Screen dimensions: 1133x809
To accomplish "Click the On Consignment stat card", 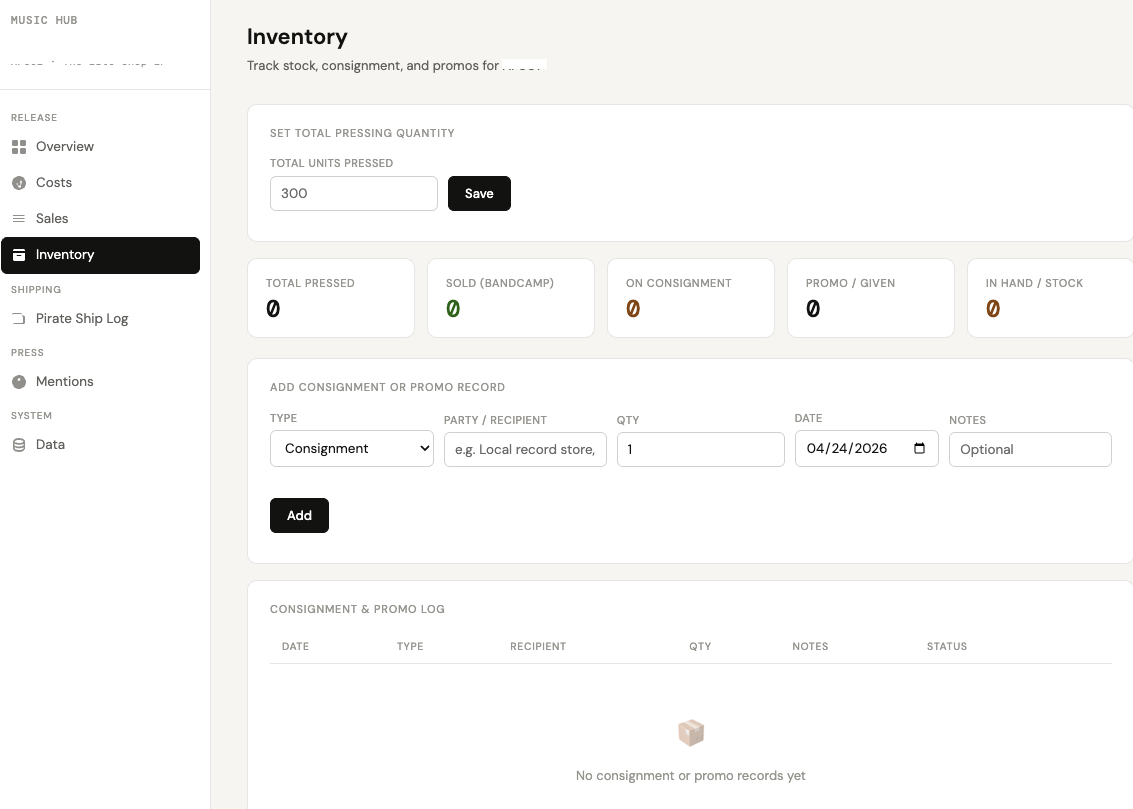I will coord(690,297).
